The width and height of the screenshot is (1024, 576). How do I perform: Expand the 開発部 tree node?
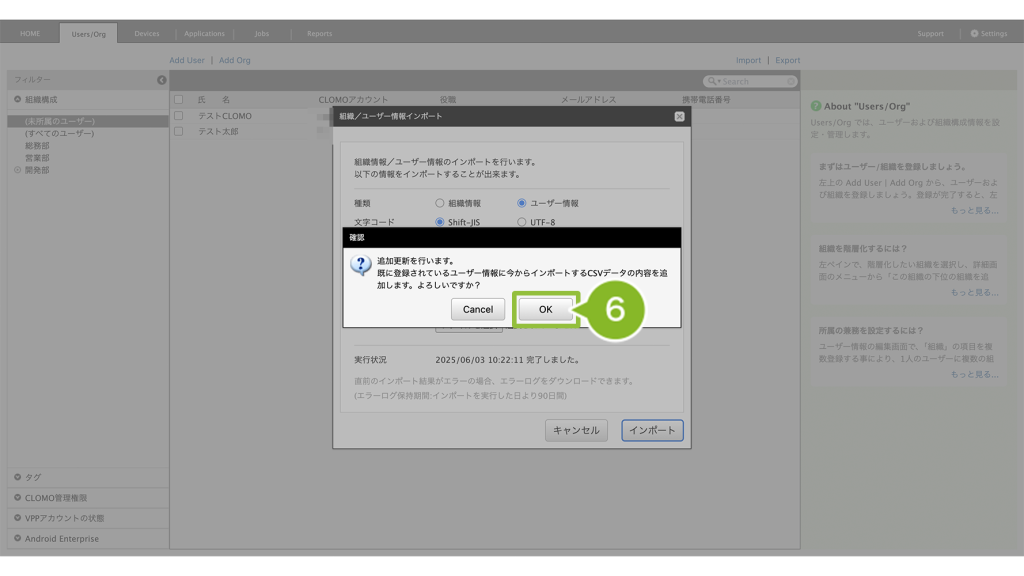coord(17,170)
